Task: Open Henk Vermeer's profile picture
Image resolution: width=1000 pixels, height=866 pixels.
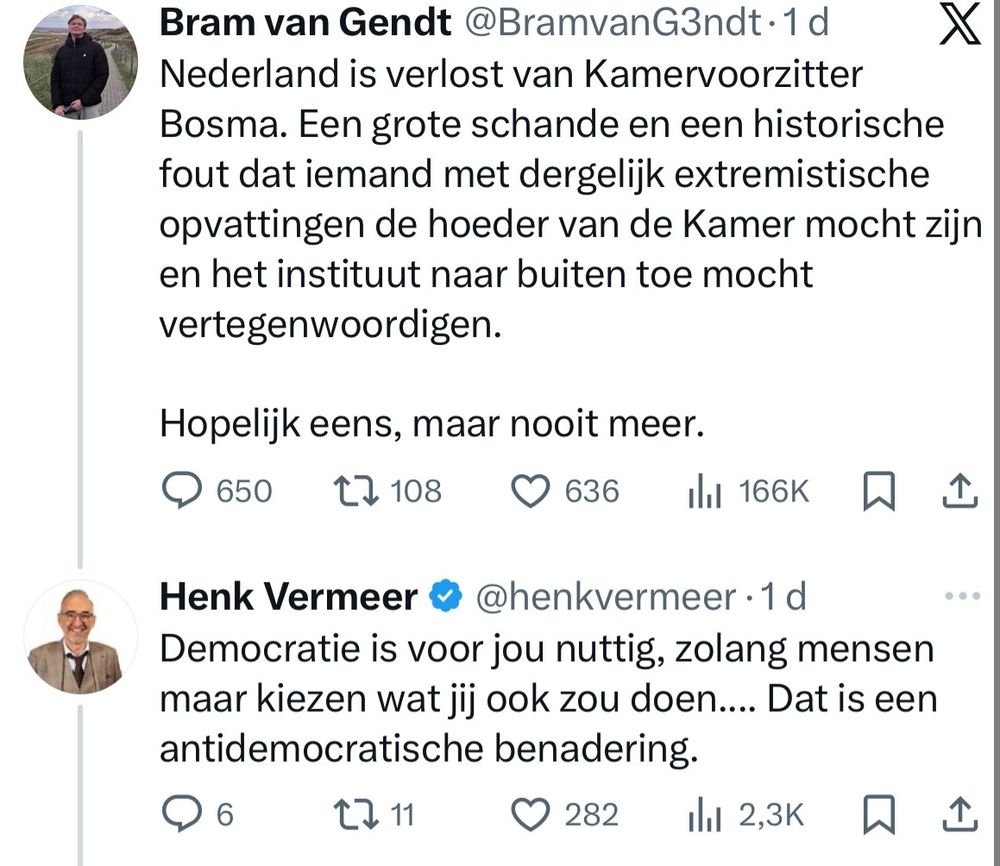Action: coord(79,637)
